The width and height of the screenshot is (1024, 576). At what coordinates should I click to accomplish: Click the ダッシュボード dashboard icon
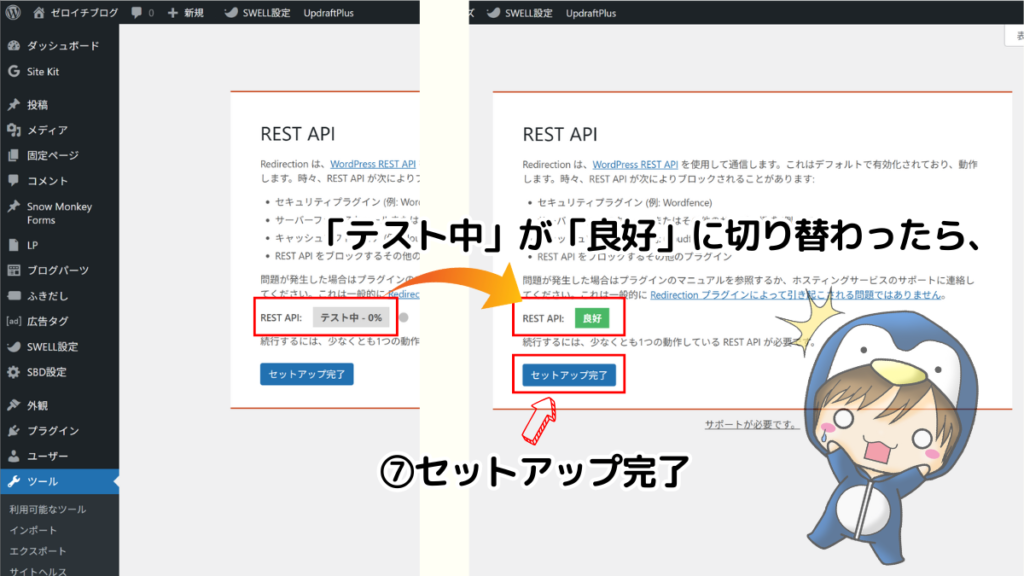tap(14, 46)
